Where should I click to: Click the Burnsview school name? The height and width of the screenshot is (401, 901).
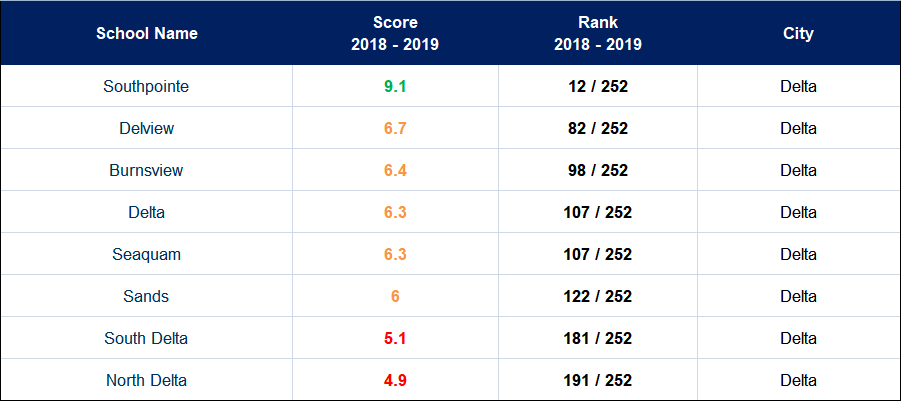pos(146,170)
